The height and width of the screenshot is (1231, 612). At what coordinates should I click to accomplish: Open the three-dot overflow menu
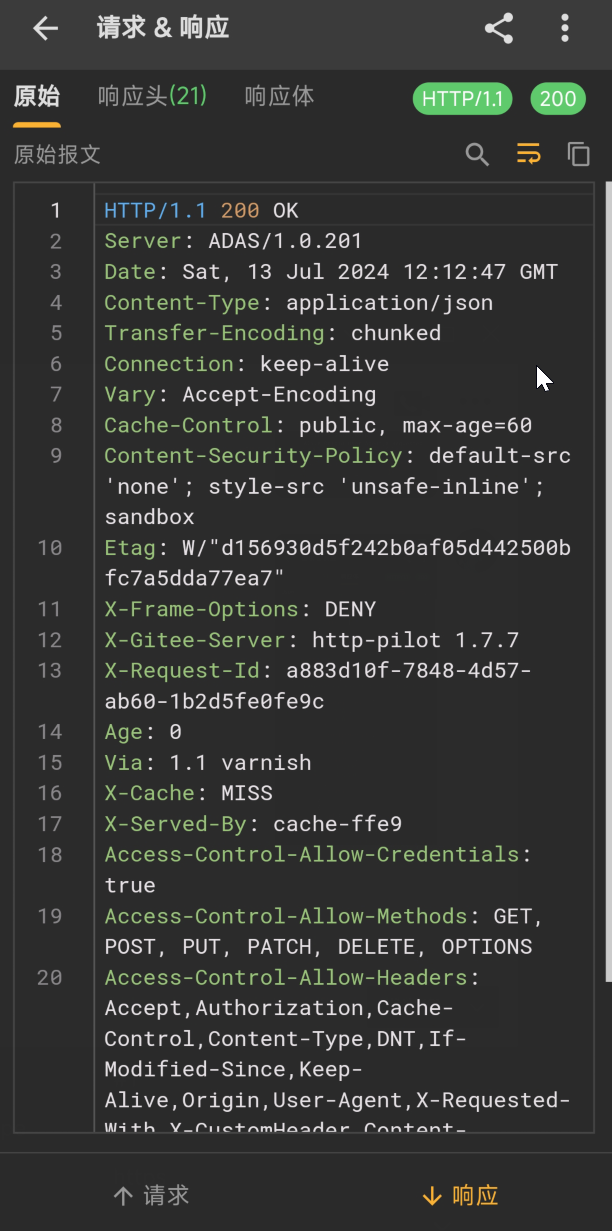coord(565,28)
